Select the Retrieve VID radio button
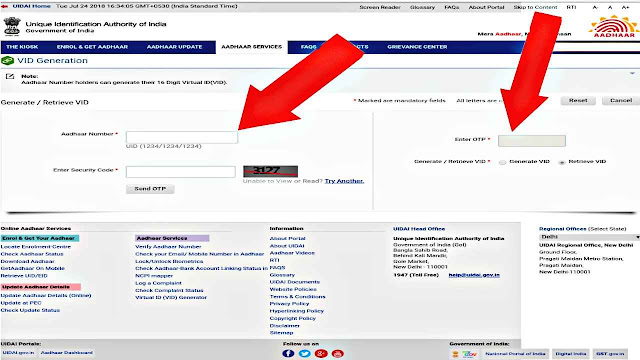 point(562,162)
